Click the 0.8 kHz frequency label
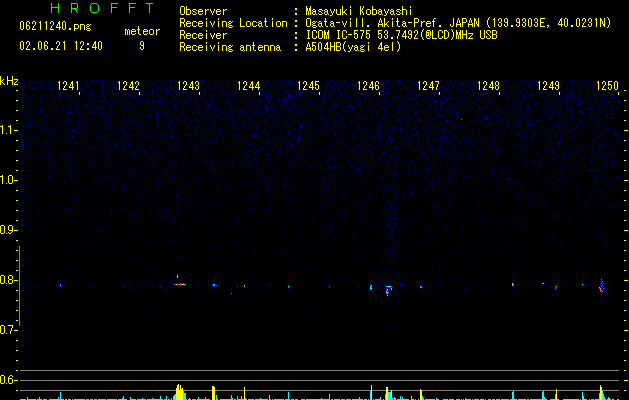 7,280
